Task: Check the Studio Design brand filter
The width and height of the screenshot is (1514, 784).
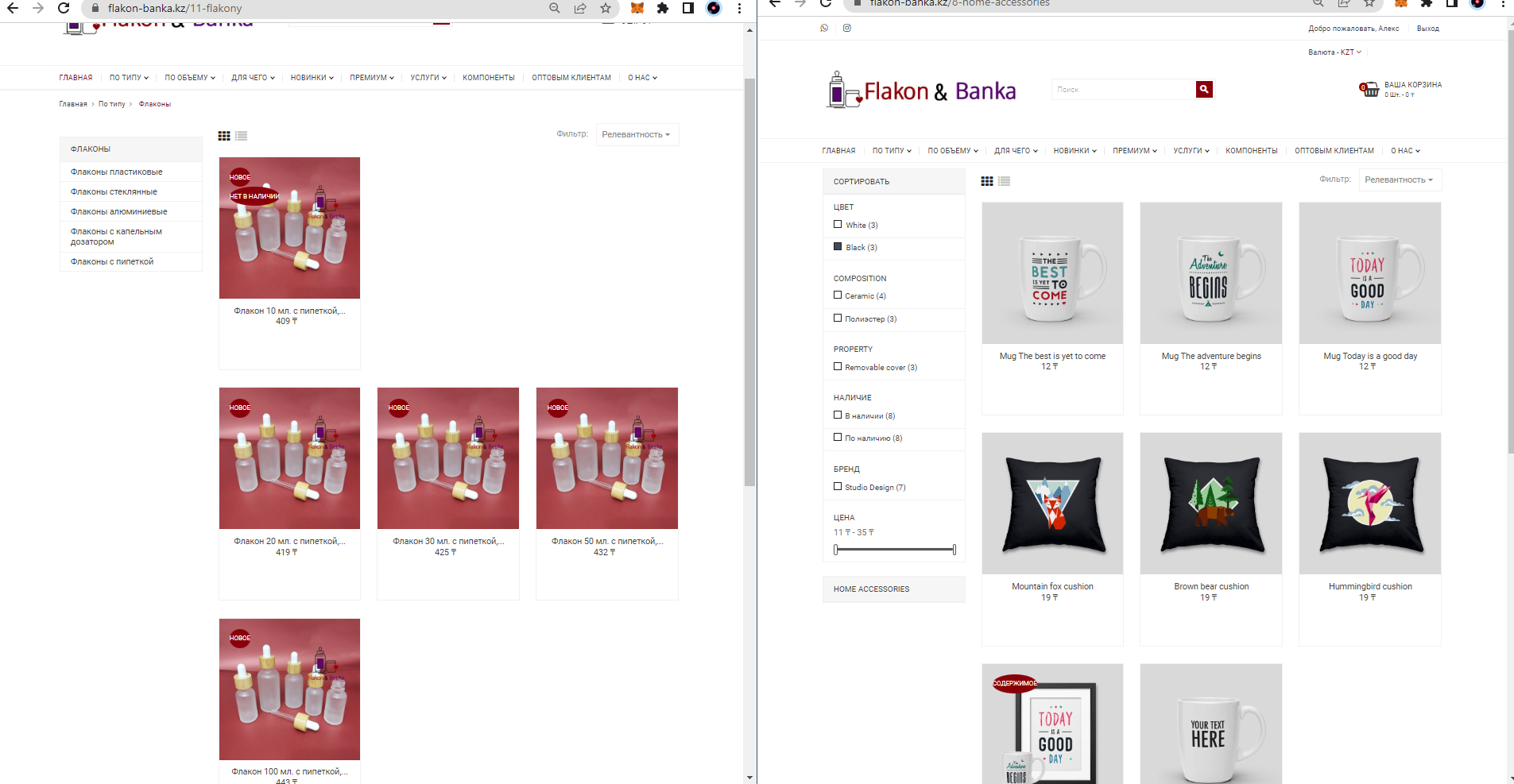Action: coord(838,486)
